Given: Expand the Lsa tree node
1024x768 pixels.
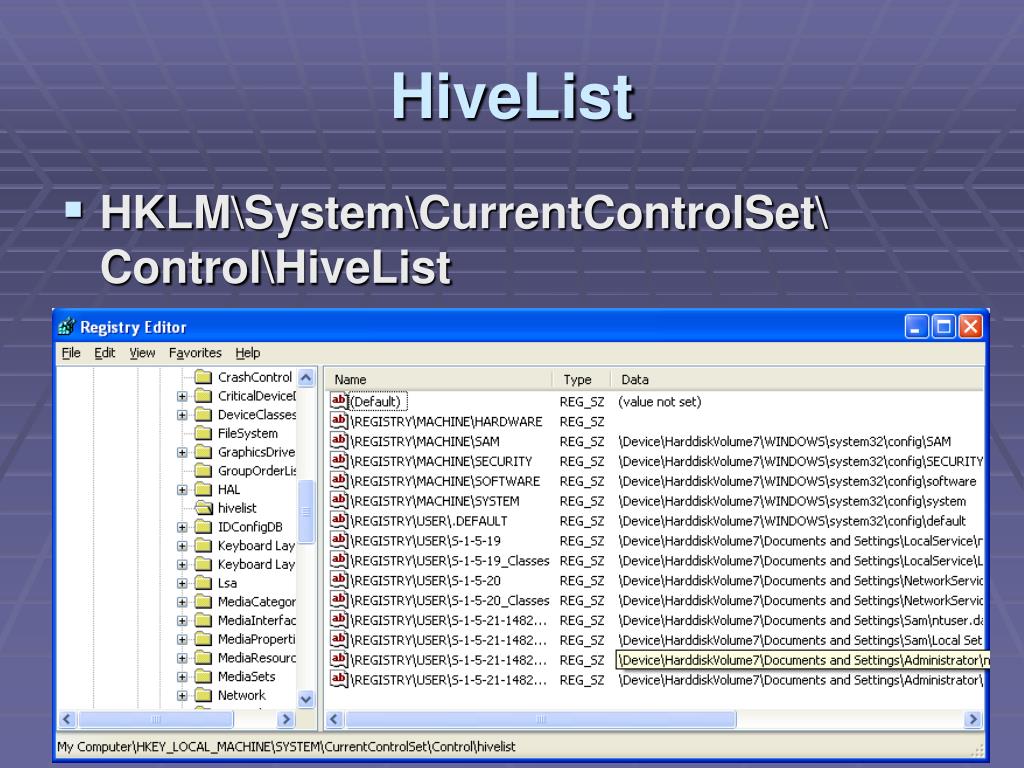Looking at the screenshot, I should click(x=182, y=583).
